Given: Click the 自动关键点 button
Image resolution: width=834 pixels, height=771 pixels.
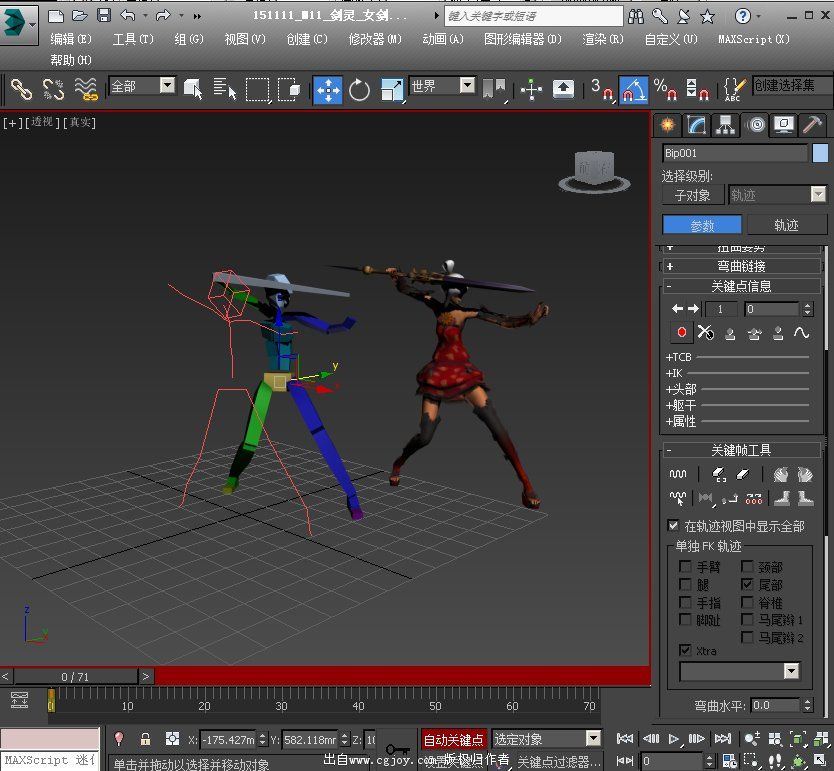Looking at the screenshot, I should click(x=454, y=739).
